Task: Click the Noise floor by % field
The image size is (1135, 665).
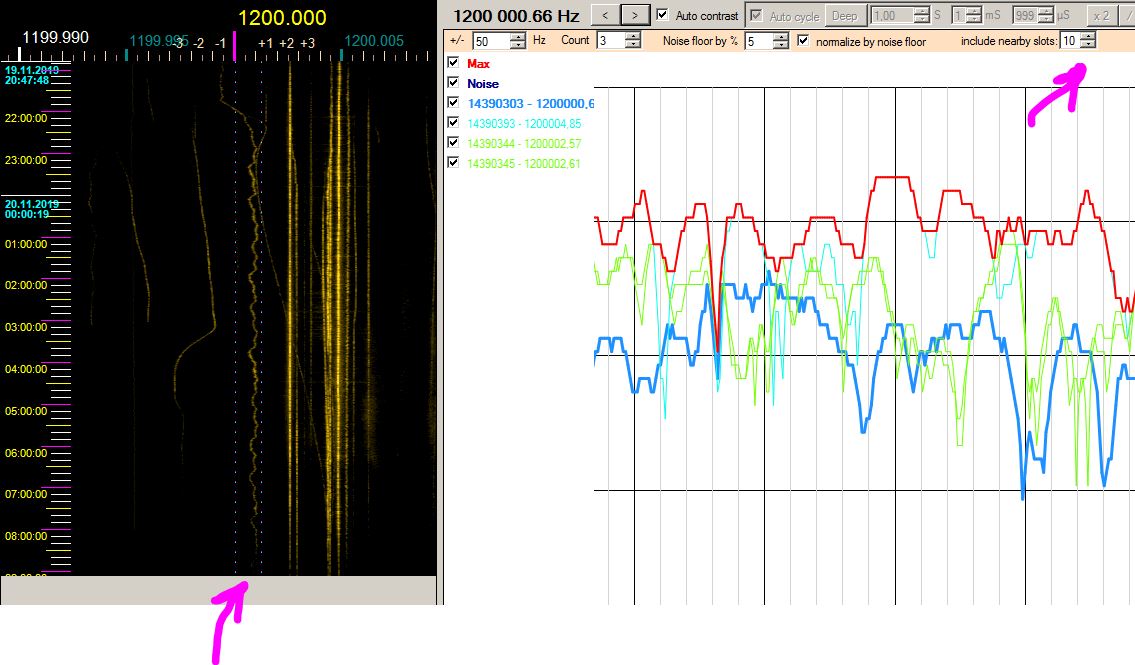Action: [759, 41]
